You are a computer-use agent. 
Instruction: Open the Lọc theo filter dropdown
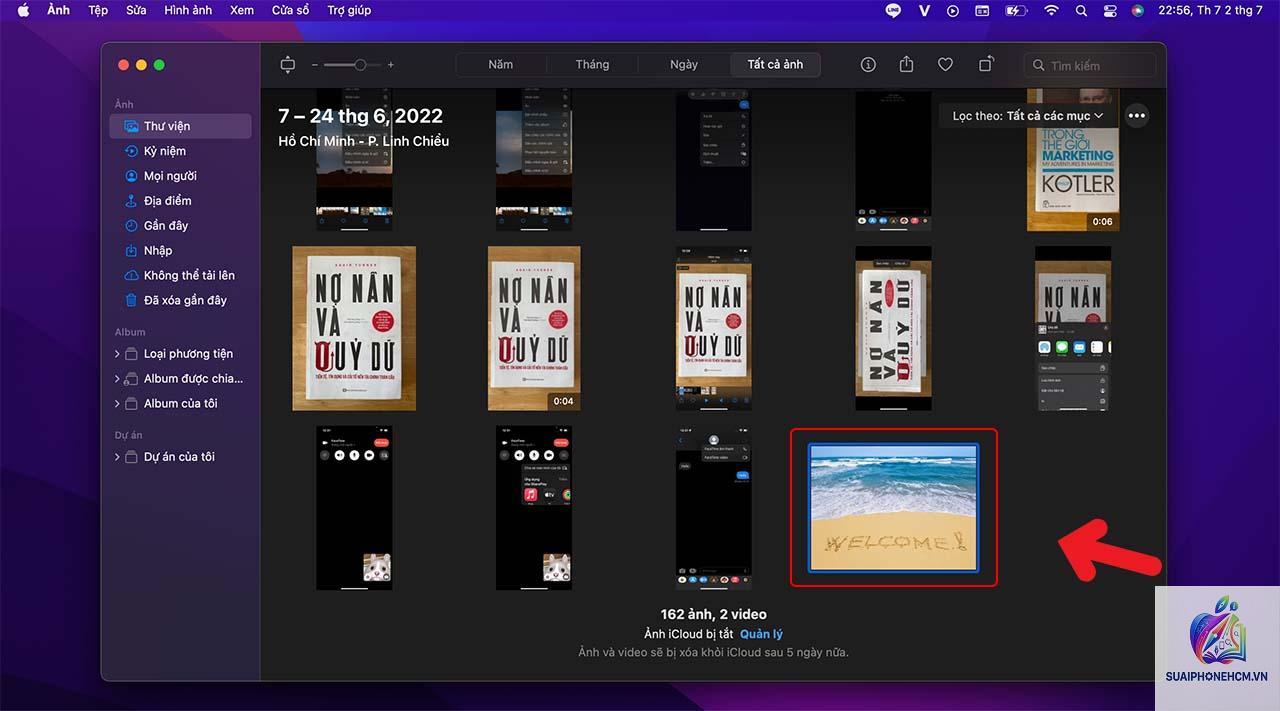[1028, 116]
